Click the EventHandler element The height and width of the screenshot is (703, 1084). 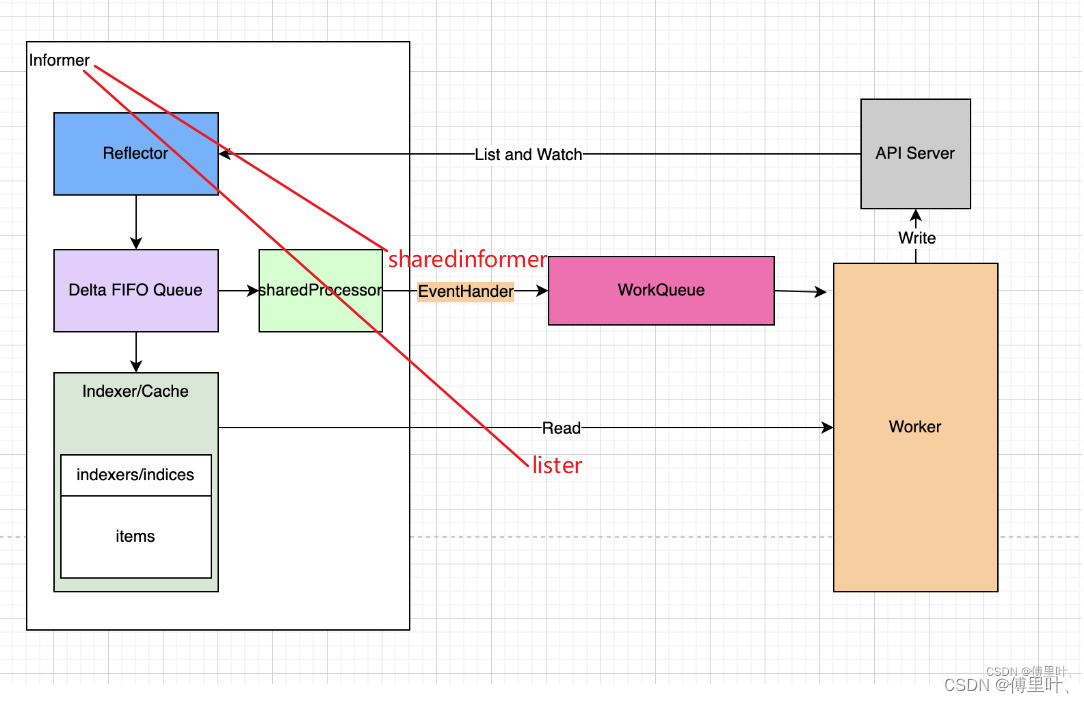465,291
